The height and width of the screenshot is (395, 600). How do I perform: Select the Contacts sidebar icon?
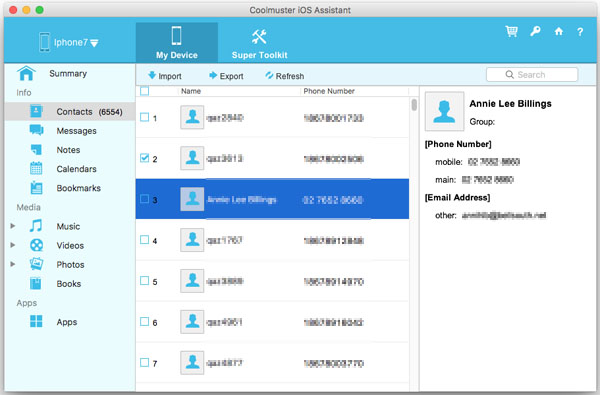point(36,111)
